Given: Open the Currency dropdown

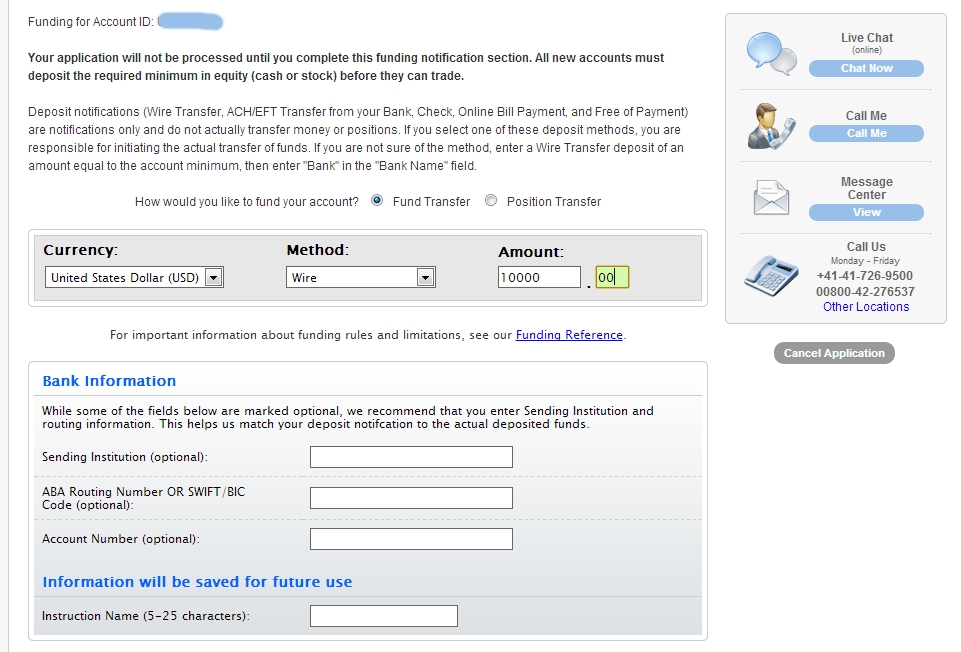Looking at the screenshot, I should click(134, 278).
